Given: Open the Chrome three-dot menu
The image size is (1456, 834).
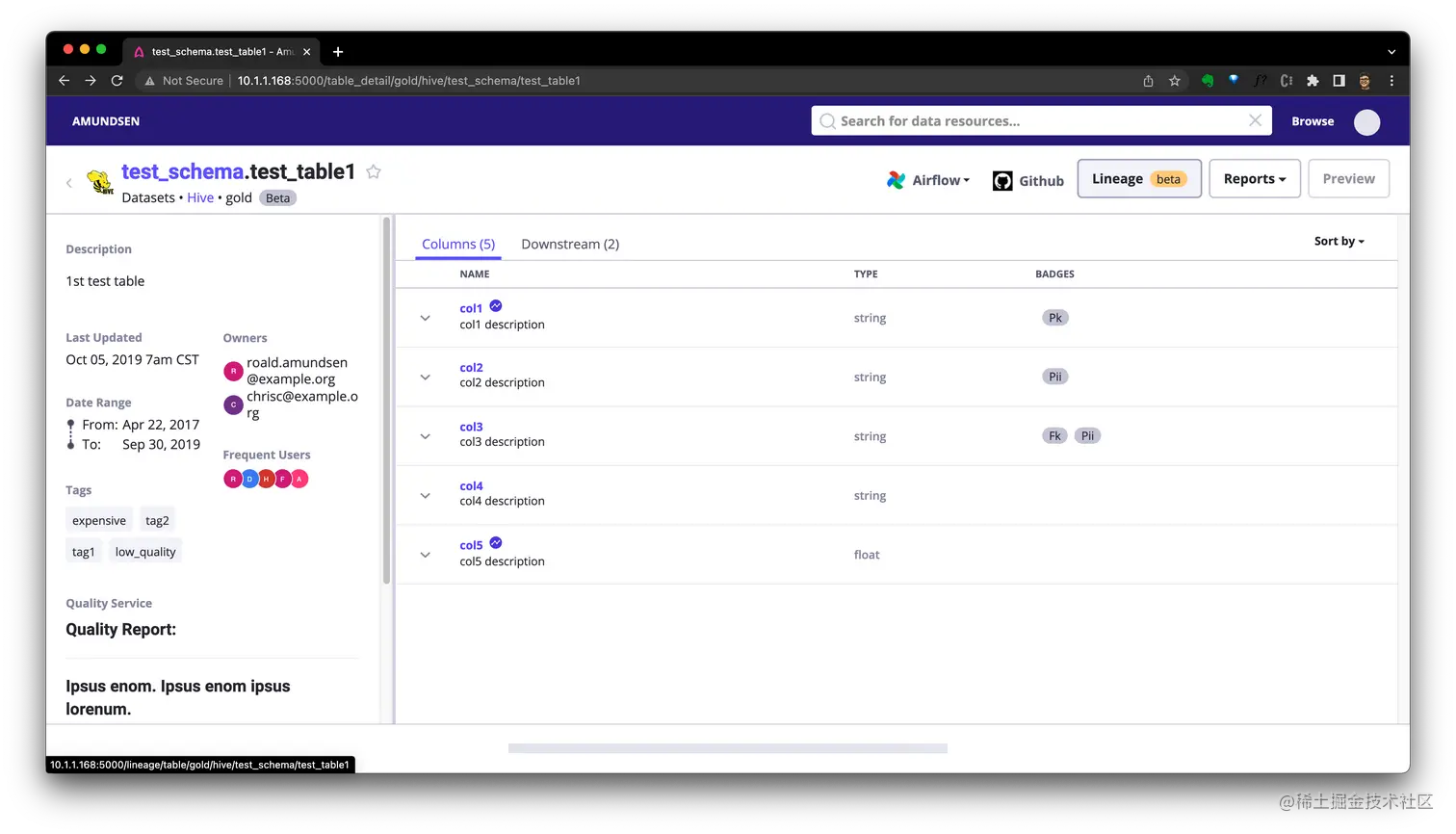Looking at the screenshot, I should click(x=1391, y=81).
